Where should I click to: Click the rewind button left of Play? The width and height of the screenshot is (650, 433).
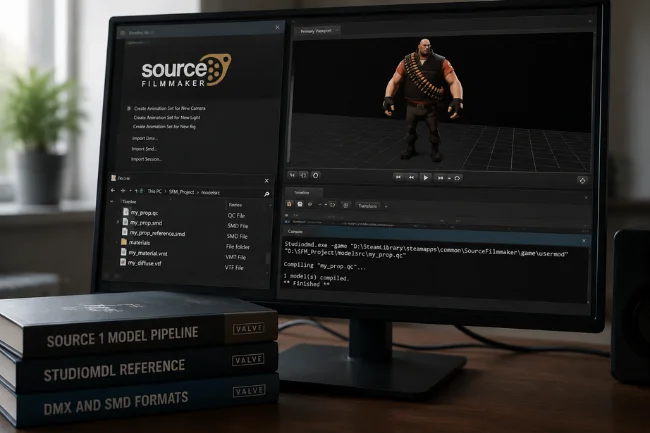411,177
